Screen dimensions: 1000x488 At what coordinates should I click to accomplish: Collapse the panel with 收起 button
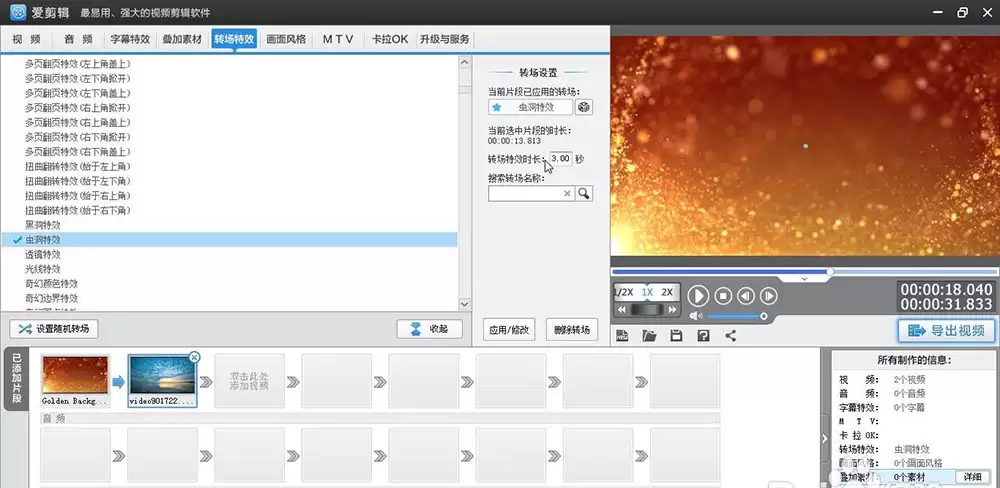pos(429,329)
